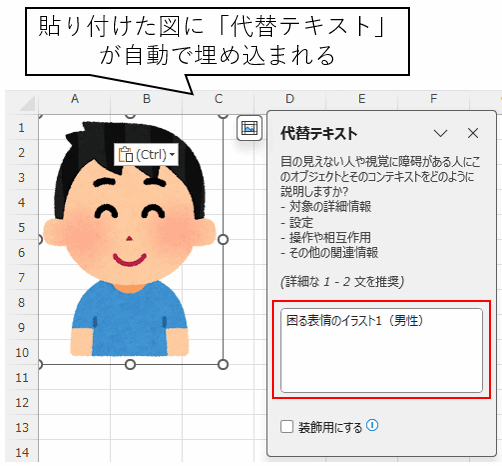Click the info icon next to 装飾用にする
The height and width of the screenshot is (466, 502).
pos(372,425)
